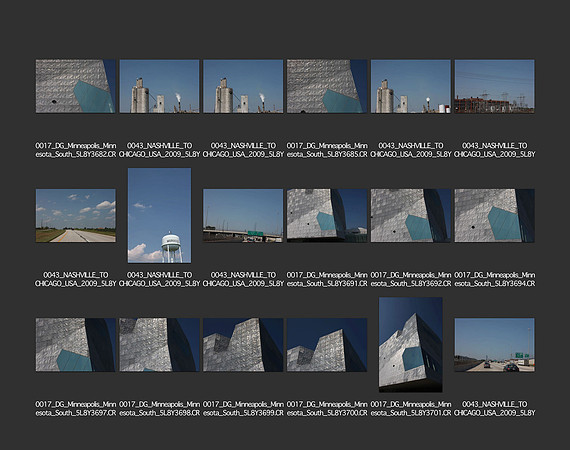Select thumbnail of file 5L8Y3698
570x450 pixels.
[x=159, y=345]
